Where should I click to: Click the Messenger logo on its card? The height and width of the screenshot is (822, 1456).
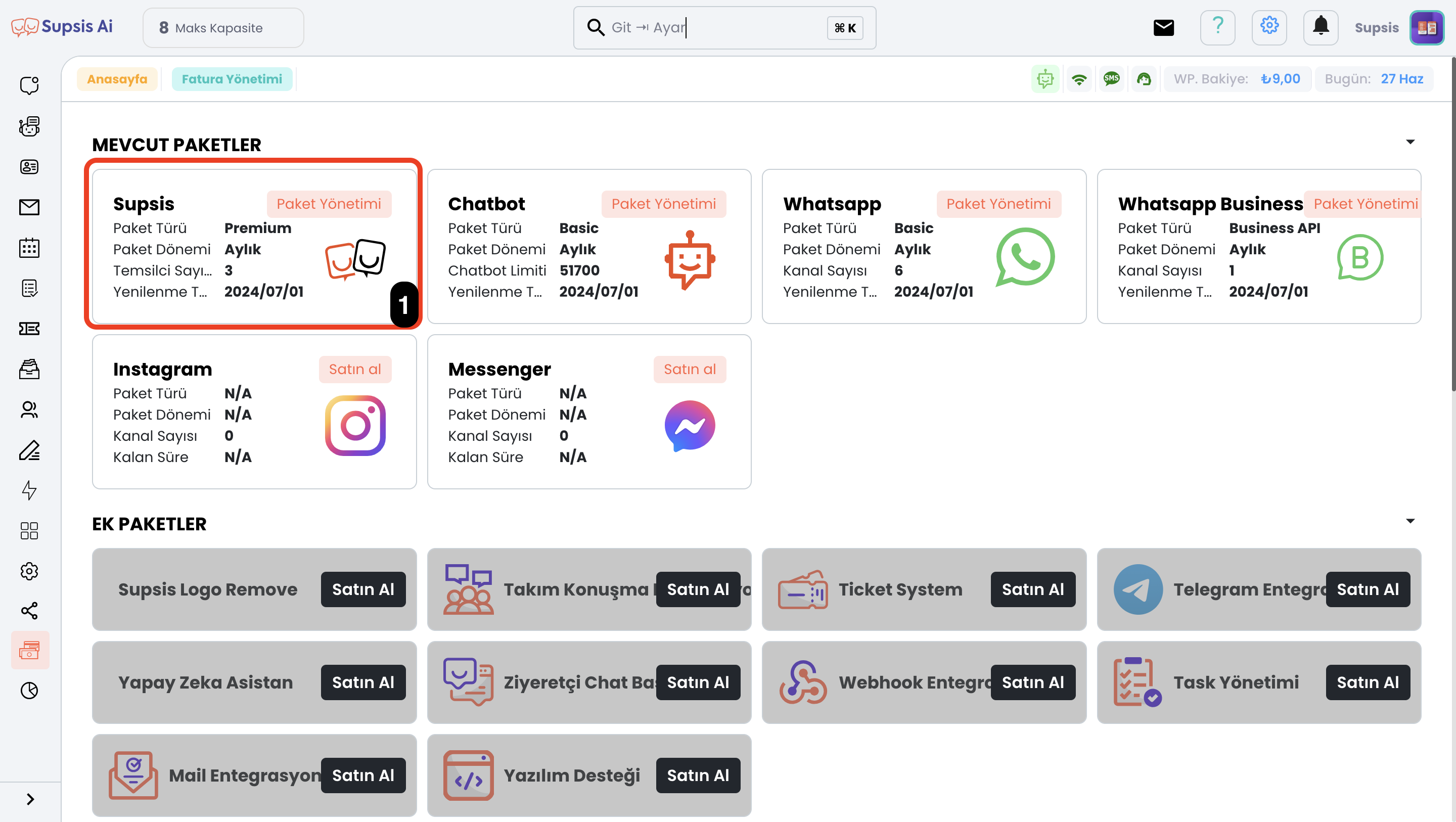[690, 425]
